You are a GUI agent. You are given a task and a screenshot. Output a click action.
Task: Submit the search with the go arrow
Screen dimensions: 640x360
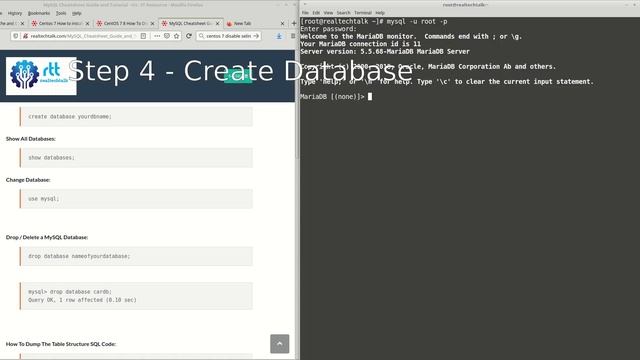tap(256, 36)
